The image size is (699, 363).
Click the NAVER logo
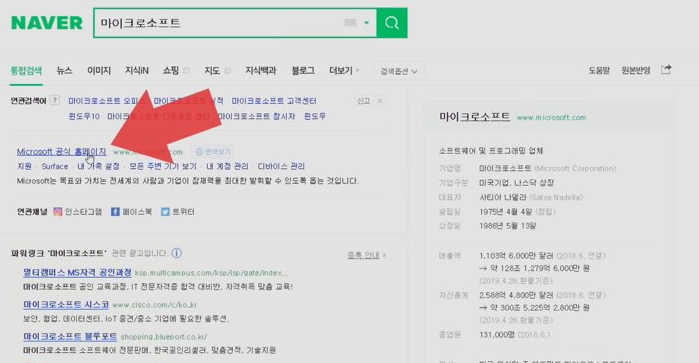(47, 23)
